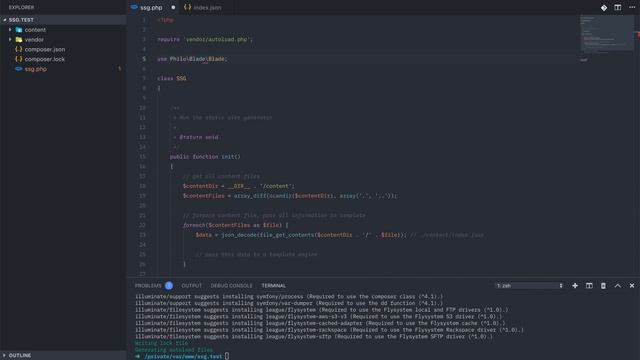The height and width of the screenshot is (360, 640).
Task: Click the foreach($contentFiles loop line
Action: point(236,225)
